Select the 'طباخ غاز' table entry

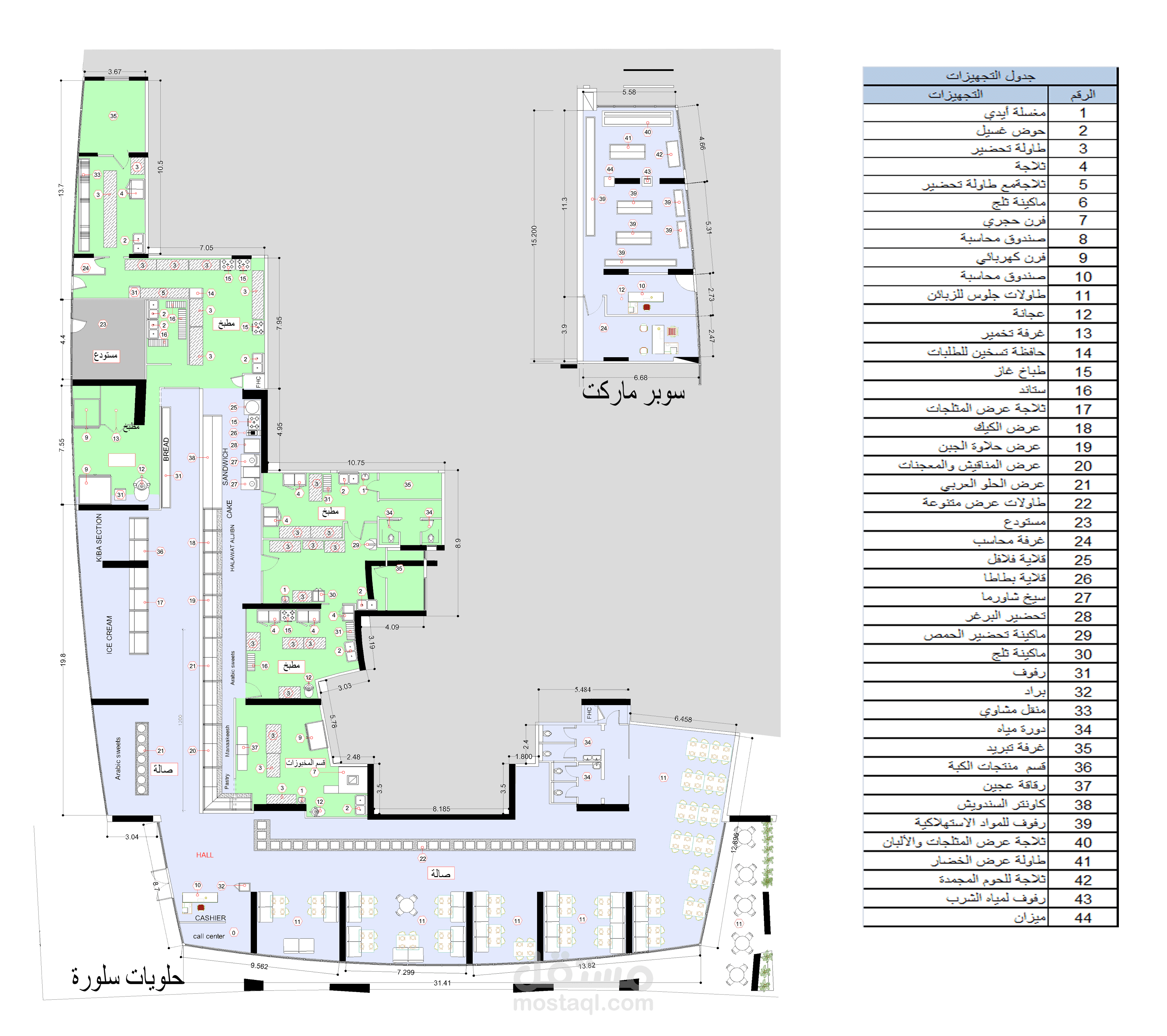1020,372
